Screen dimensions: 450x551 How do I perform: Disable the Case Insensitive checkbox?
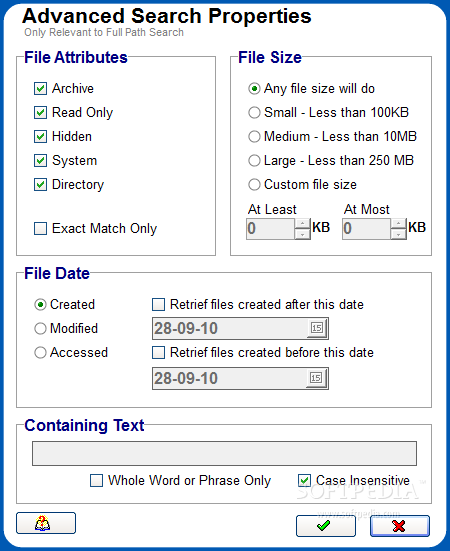(x=304, y=480)
